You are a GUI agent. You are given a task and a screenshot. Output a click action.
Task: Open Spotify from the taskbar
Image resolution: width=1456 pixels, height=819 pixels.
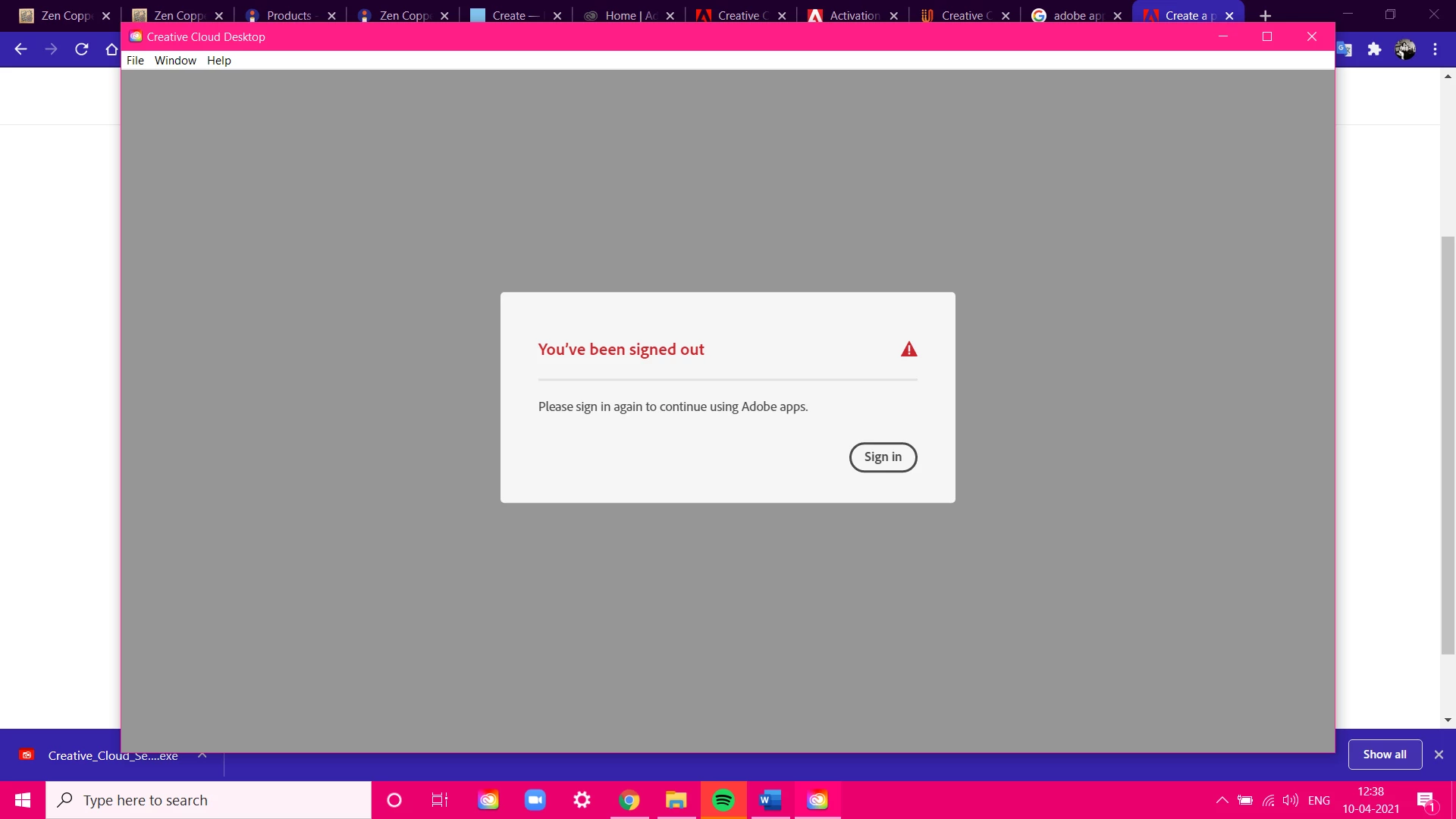pyautogui.click(x=723, y=800)
